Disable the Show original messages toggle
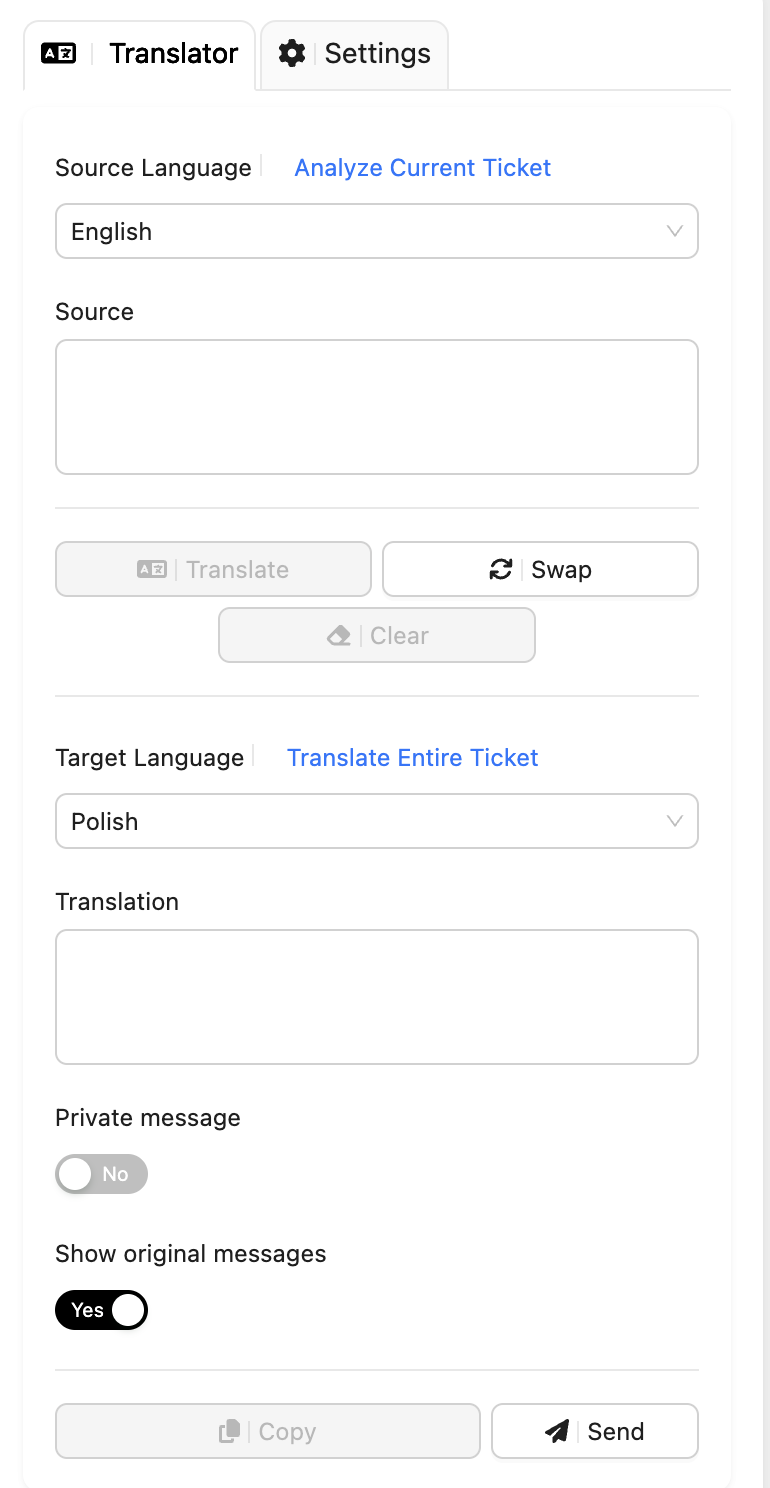 coord(101,1310)
